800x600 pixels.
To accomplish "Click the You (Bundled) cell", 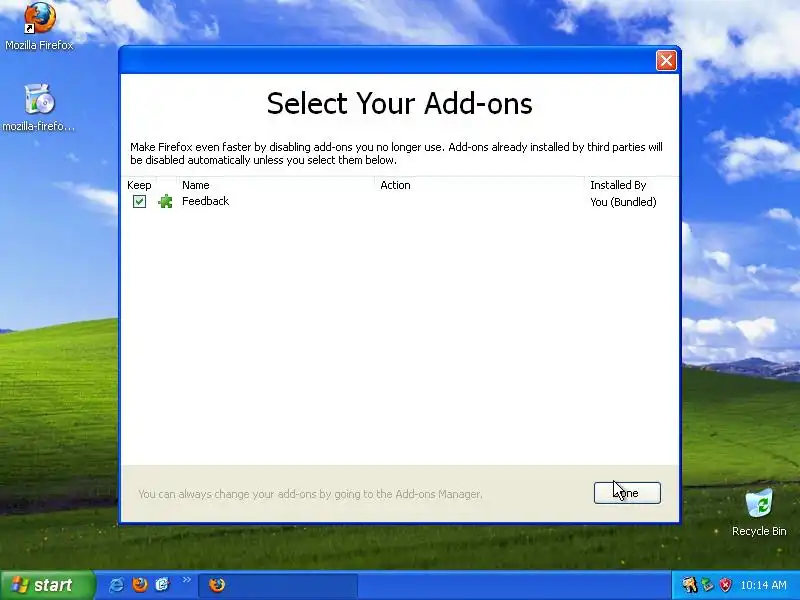I will [623, 202].
